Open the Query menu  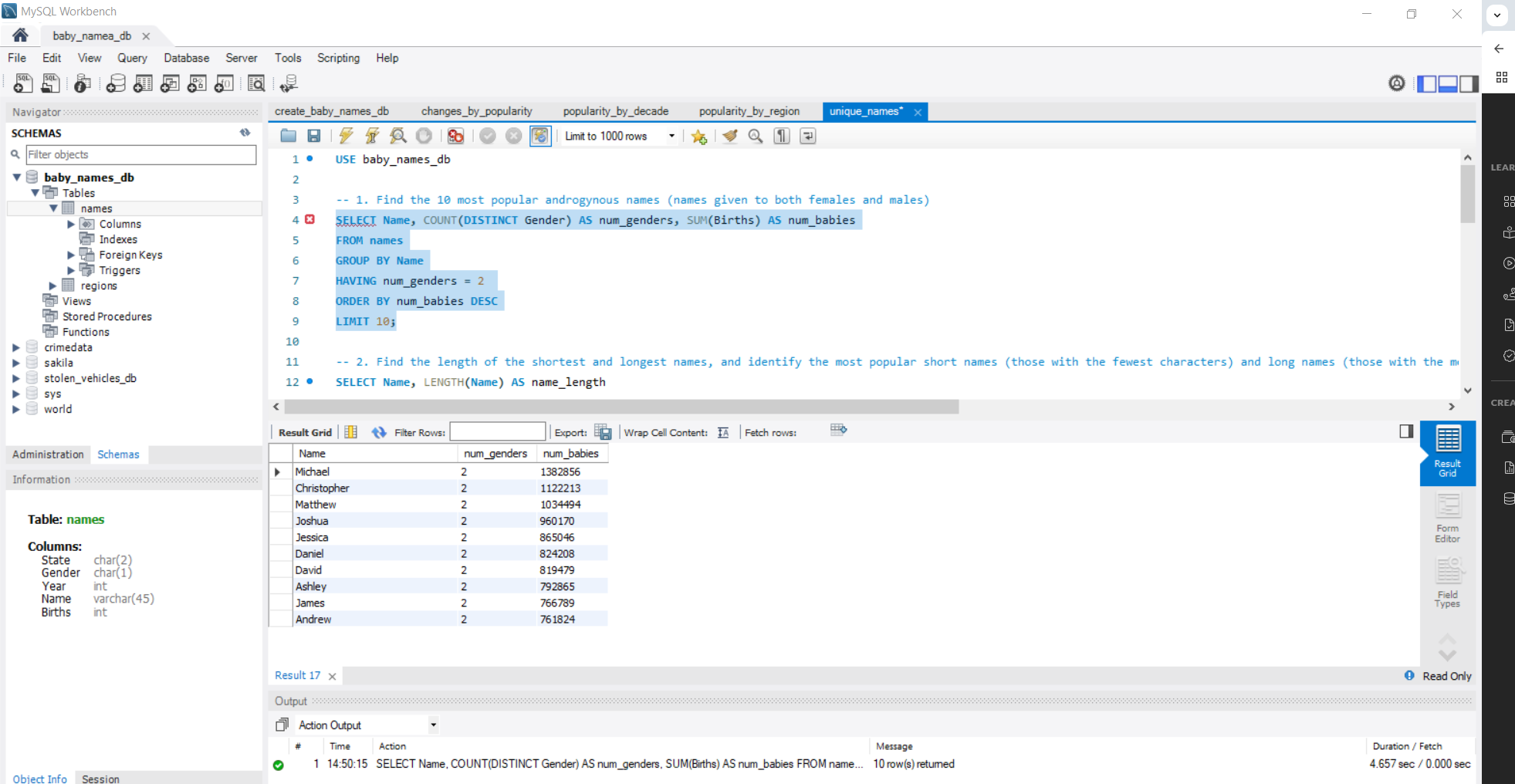coord(132,58)
